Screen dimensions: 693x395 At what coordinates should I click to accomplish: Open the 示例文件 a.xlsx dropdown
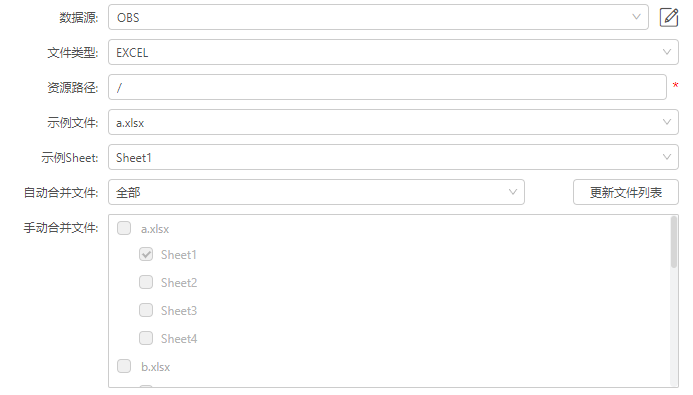pos(393,122)
